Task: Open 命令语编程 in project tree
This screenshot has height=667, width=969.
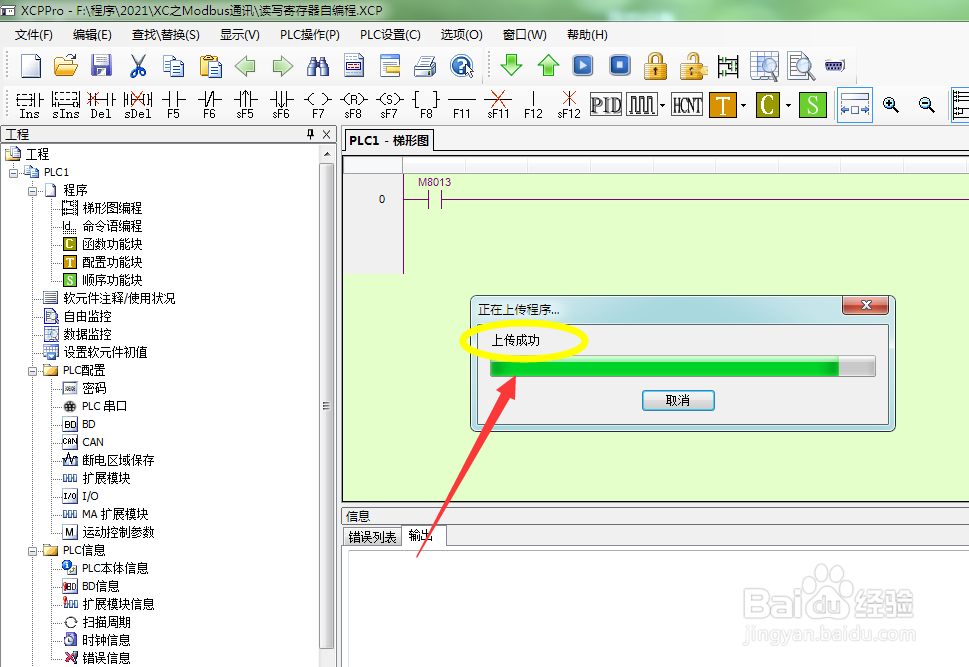Action: click(x=112, y=226)
